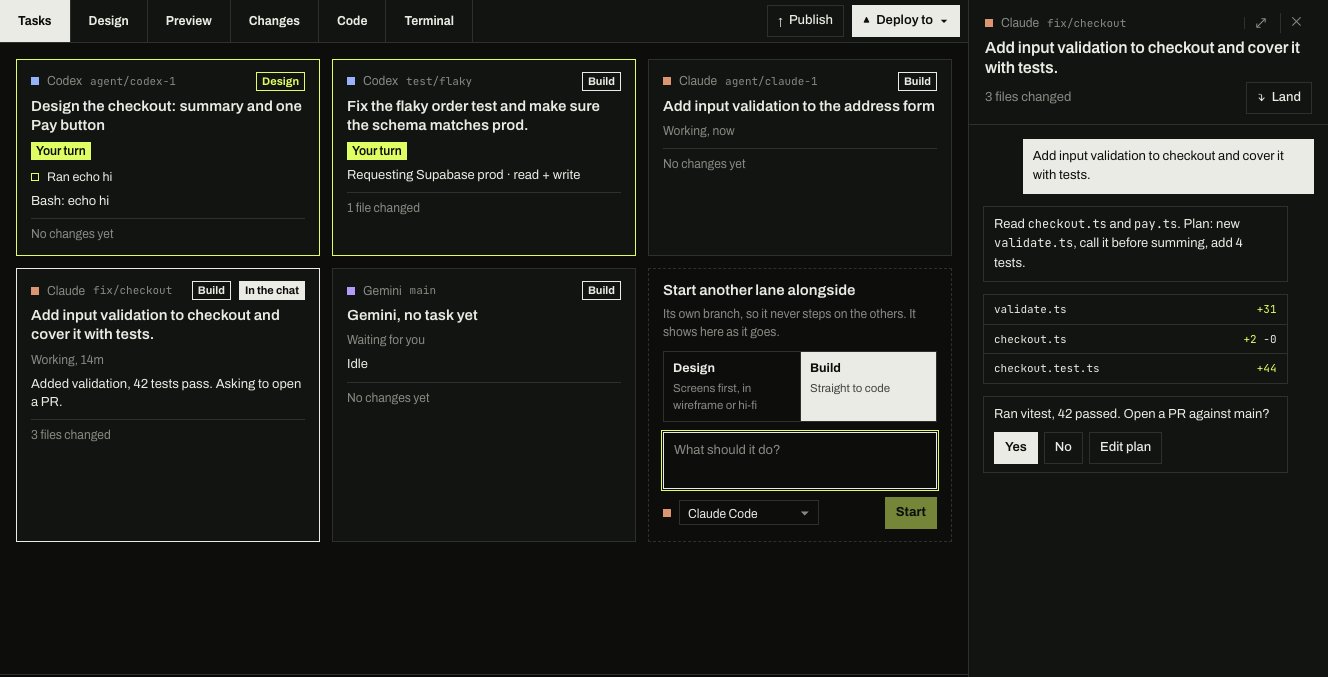The image size is (1328, 677).
Task: Open the Terminal tab
Action: tap(429, 20)
